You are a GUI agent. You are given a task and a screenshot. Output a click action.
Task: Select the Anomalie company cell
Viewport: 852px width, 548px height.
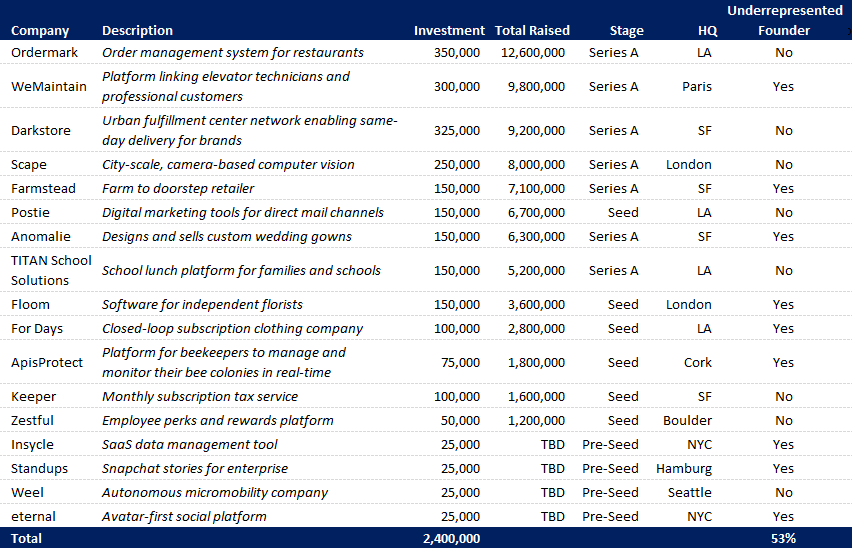[x=41, y=236]
